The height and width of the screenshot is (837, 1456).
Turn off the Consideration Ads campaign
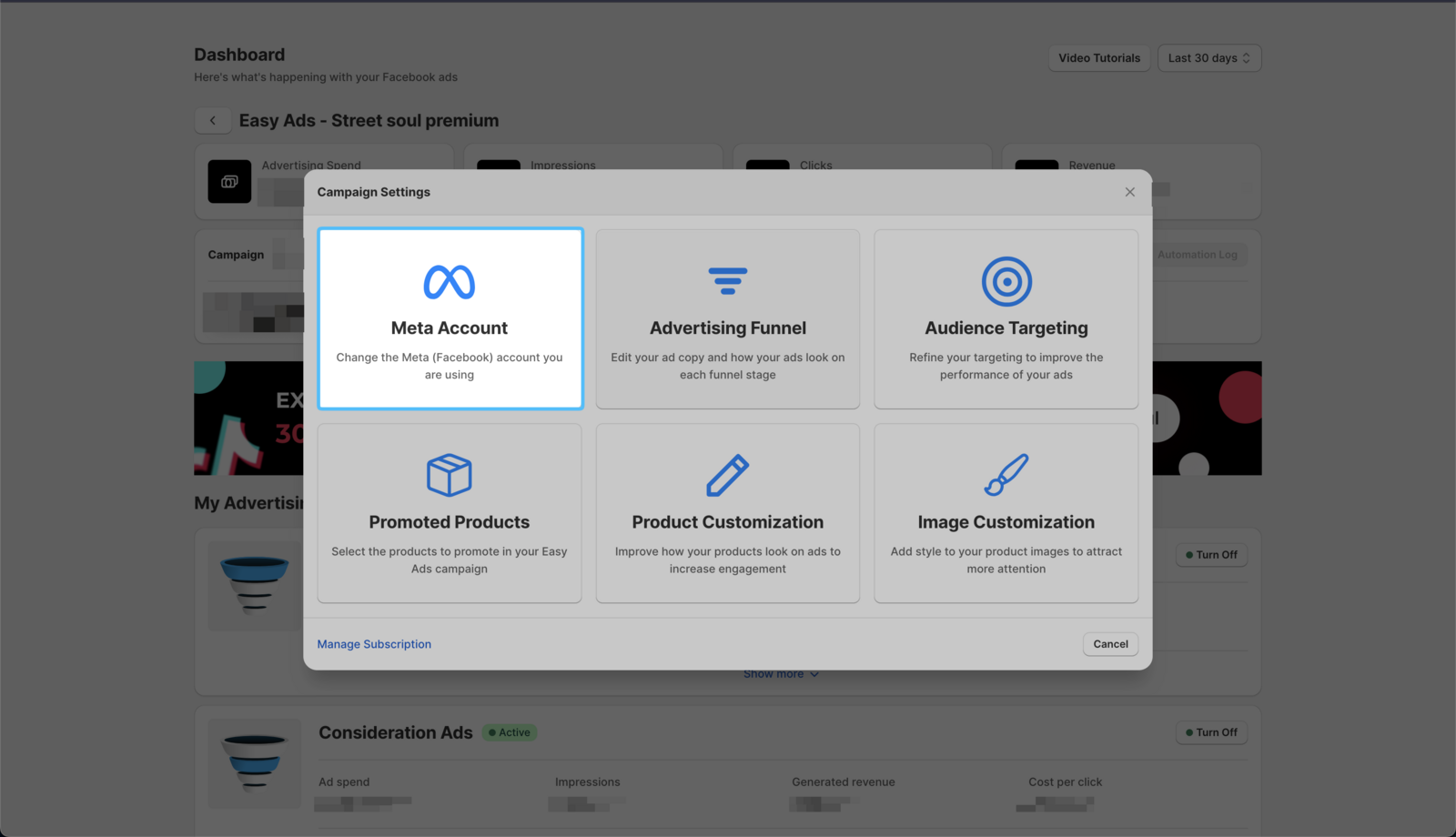click(1210, 732)
